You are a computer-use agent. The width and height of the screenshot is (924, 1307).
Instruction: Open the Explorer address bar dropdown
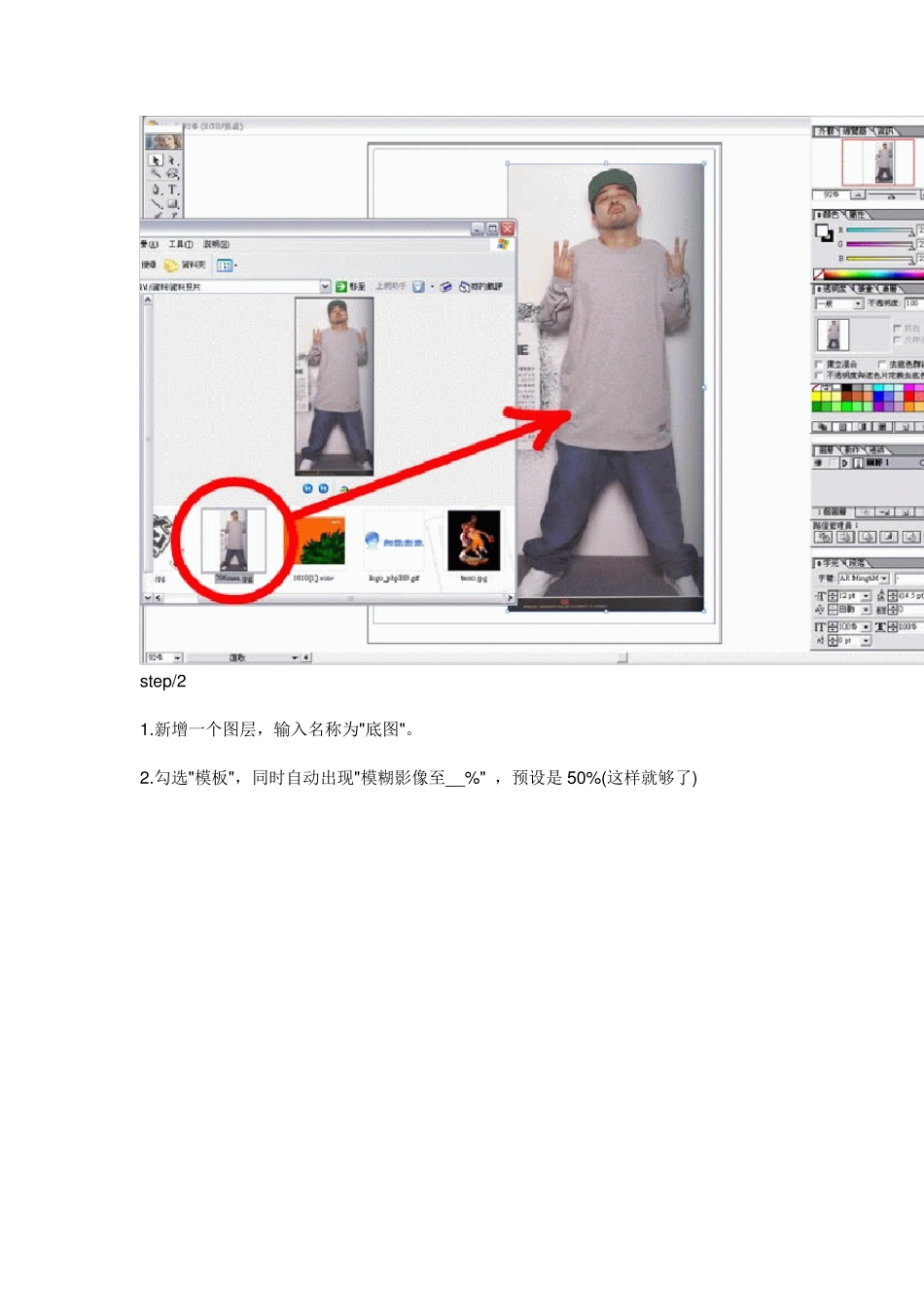325,286
